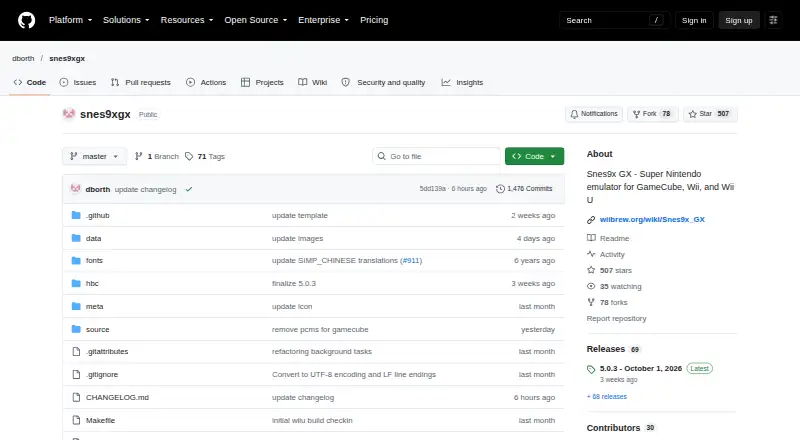Viewport: 800px width, 440px height.
Task: Open the commit history clock icon
Action: point(500,189)
